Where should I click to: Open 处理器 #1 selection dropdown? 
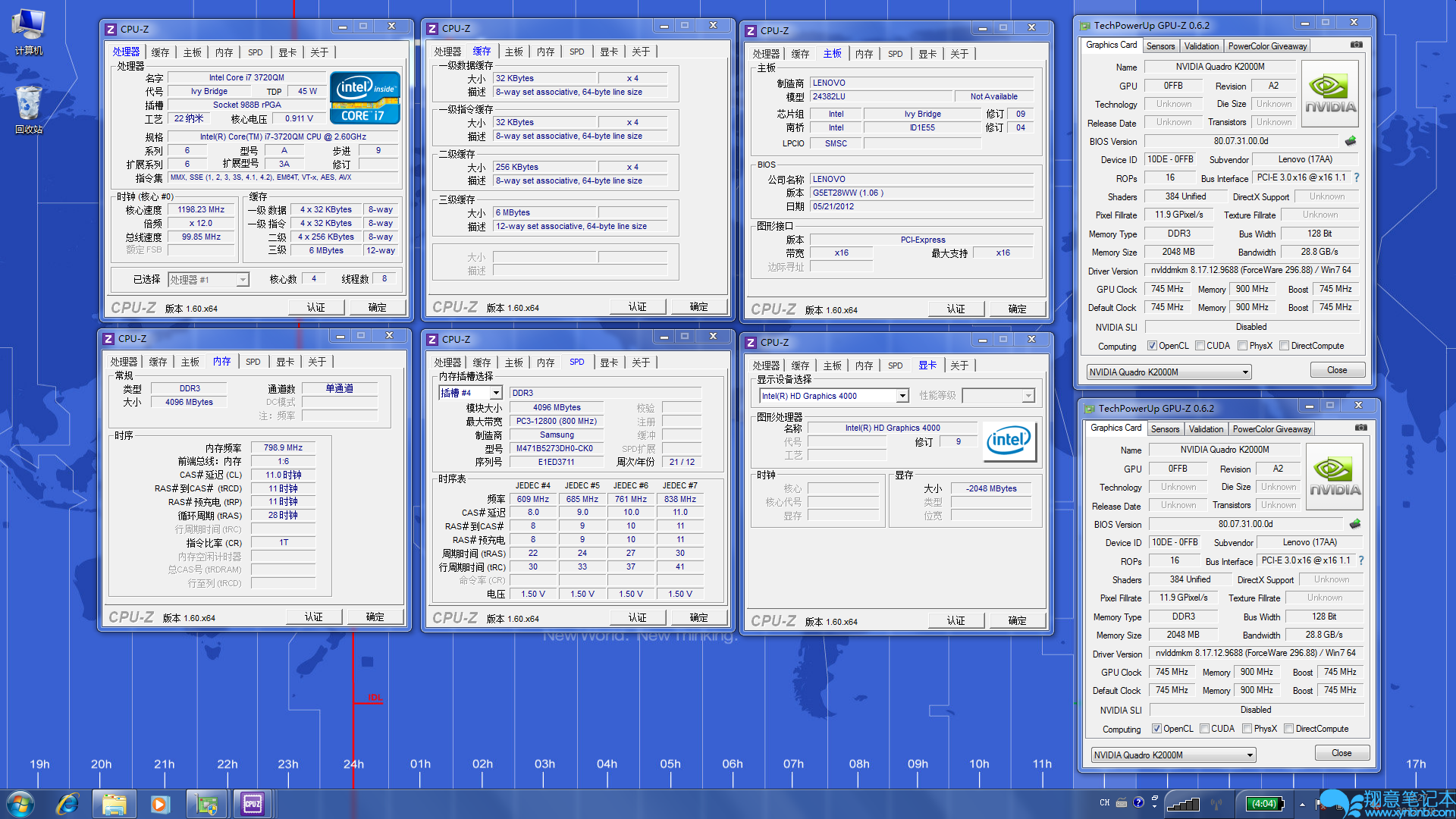(209, 280)
